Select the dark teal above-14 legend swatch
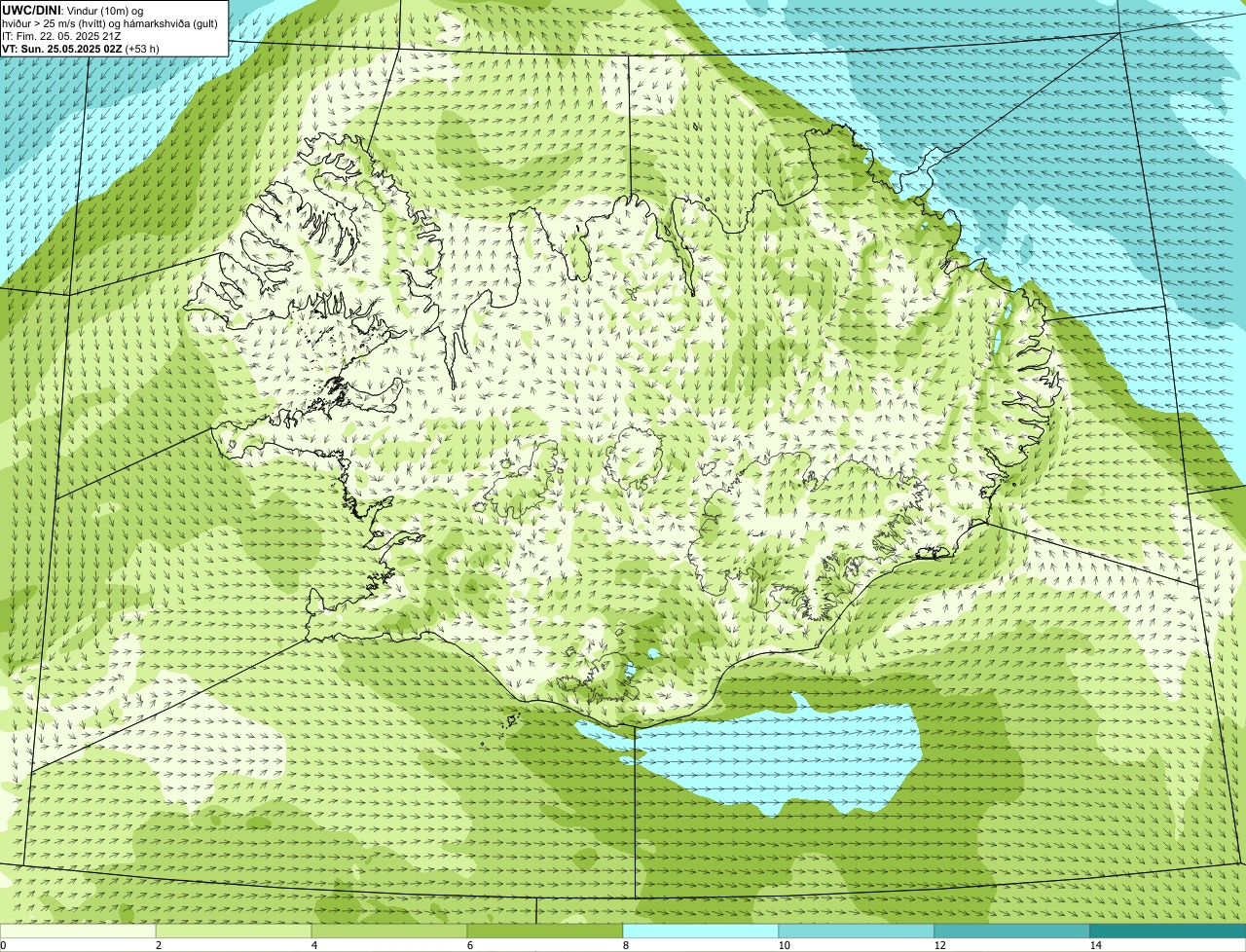The height and width of the screenshot is (952, 1246). [1168, 931]
